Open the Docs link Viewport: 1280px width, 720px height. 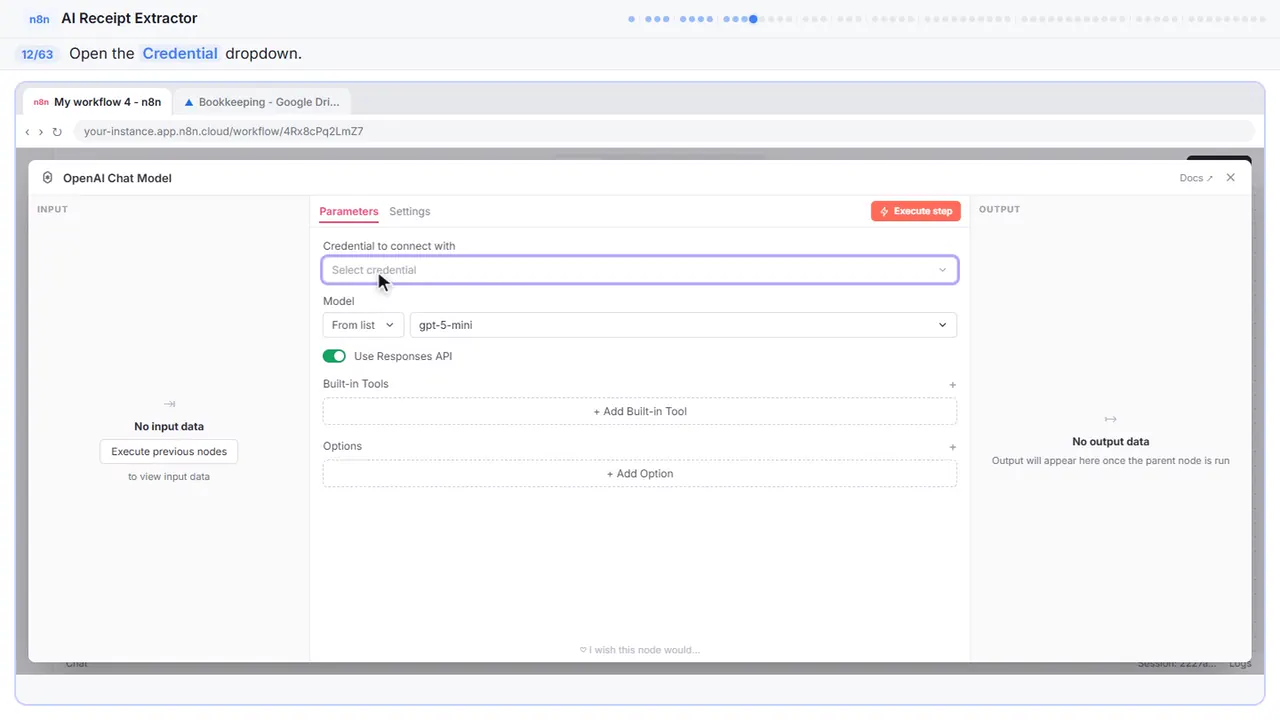(1196, 178)
